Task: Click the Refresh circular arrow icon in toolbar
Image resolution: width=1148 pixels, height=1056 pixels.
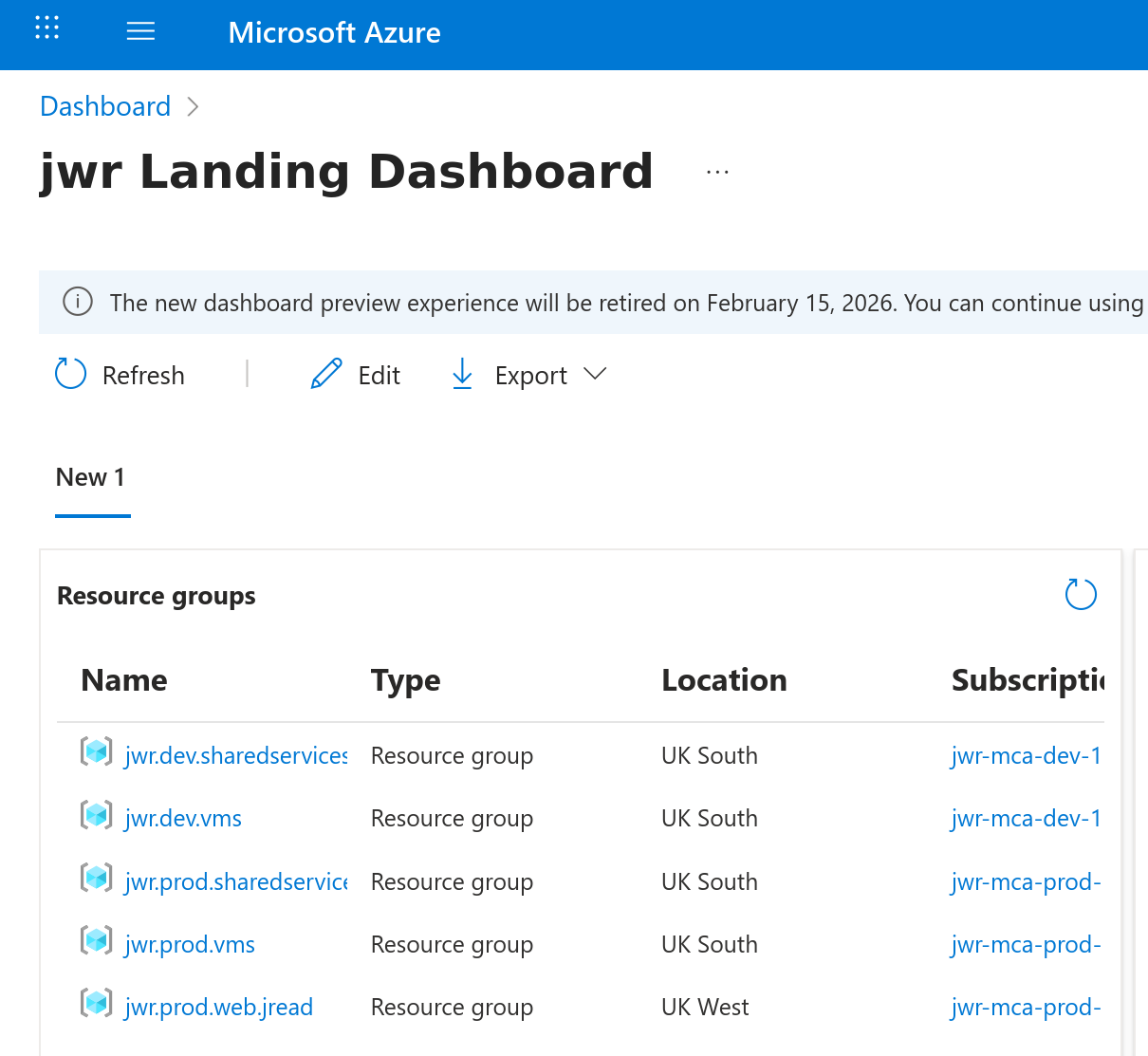Action: coord(71,374)
